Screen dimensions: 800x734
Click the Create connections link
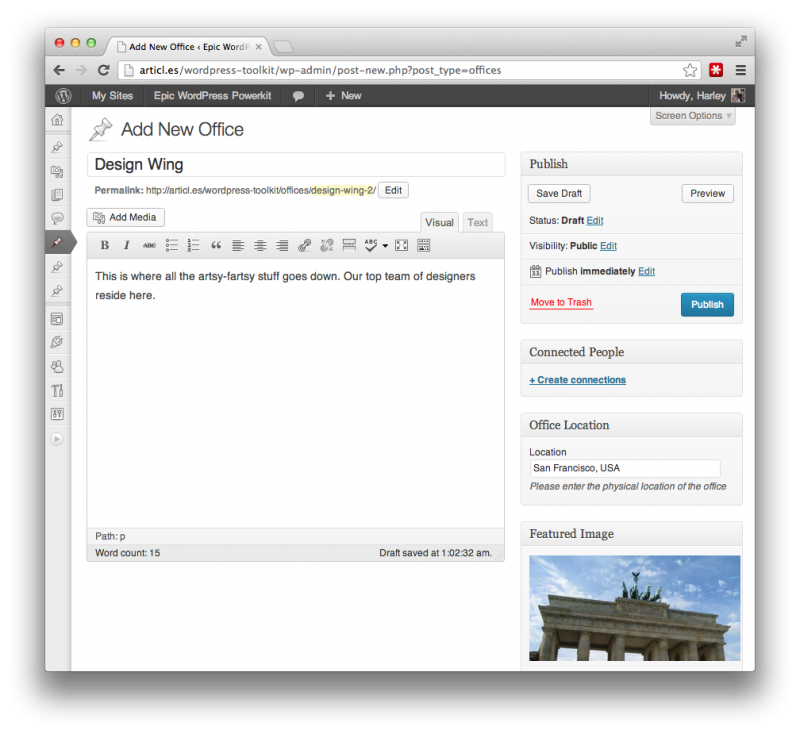[578, 380]
